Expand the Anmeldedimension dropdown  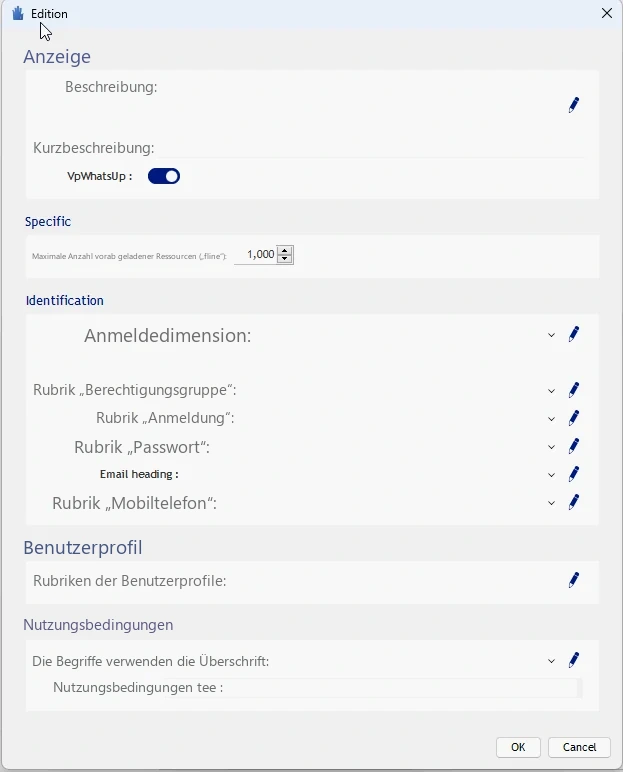pos(551,335)
